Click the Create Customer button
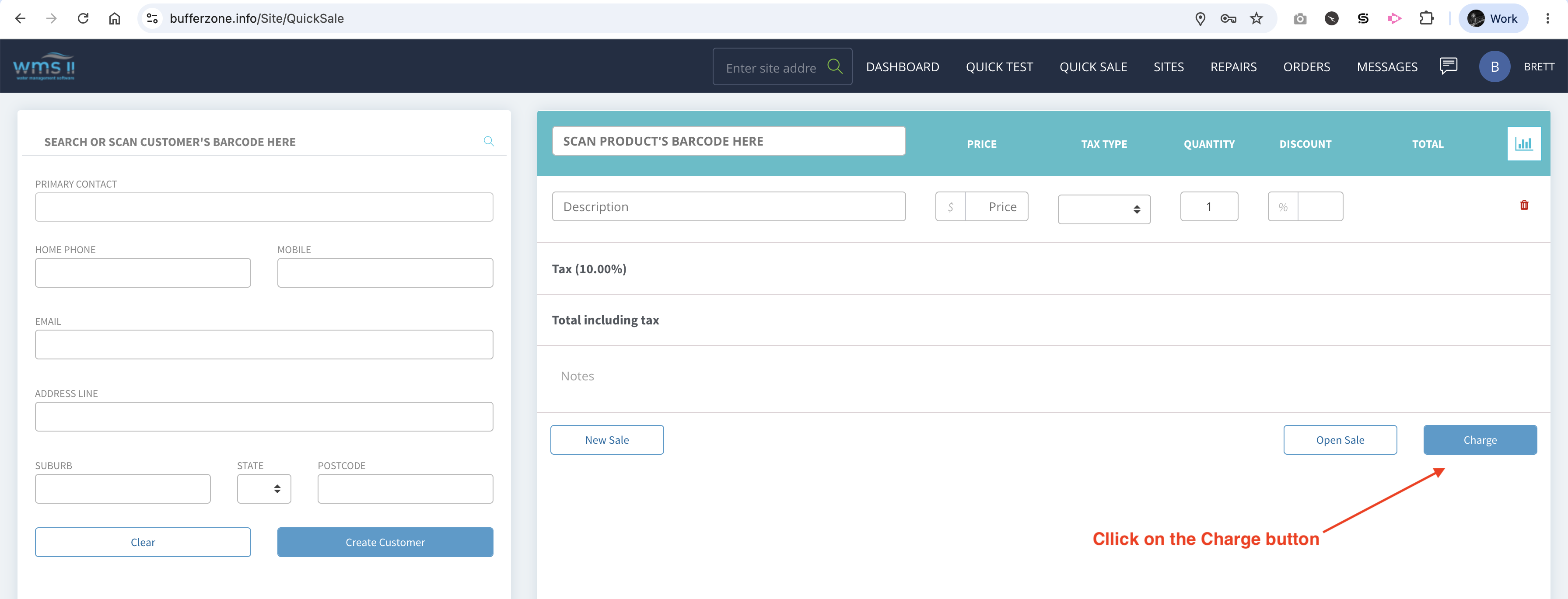The height and width of the screenshot is (599, 1568). [385, 542]
